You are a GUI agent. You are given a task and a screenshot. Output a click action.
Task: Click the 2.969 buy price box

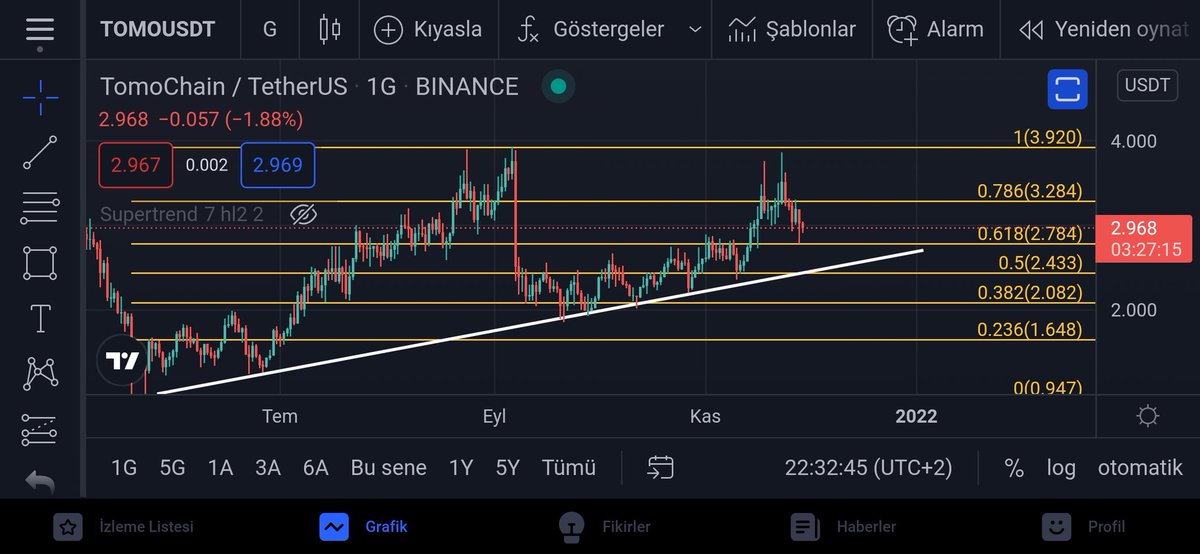[277, 165]
